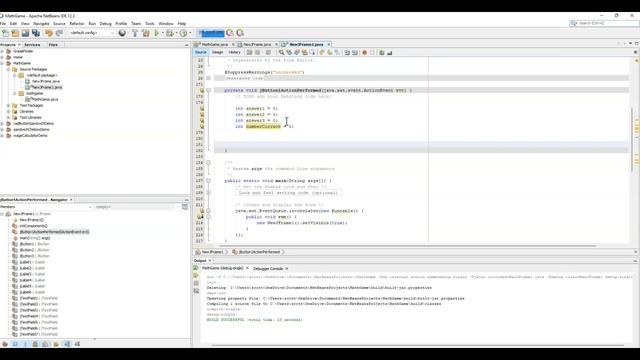Run the project with green play icon
This screenshot has width=640, height=360.
click(156, 33)
